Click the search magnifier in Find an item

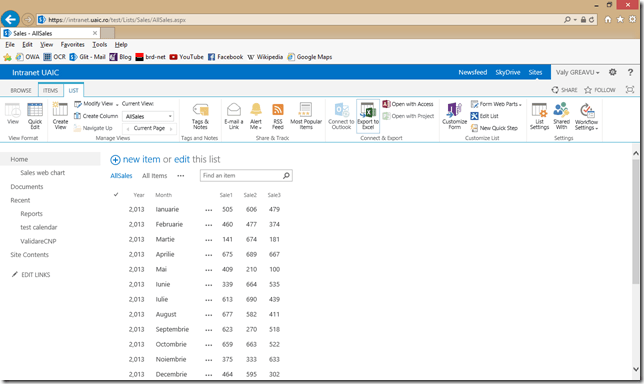pyautogui.click(x=286, y=175)
